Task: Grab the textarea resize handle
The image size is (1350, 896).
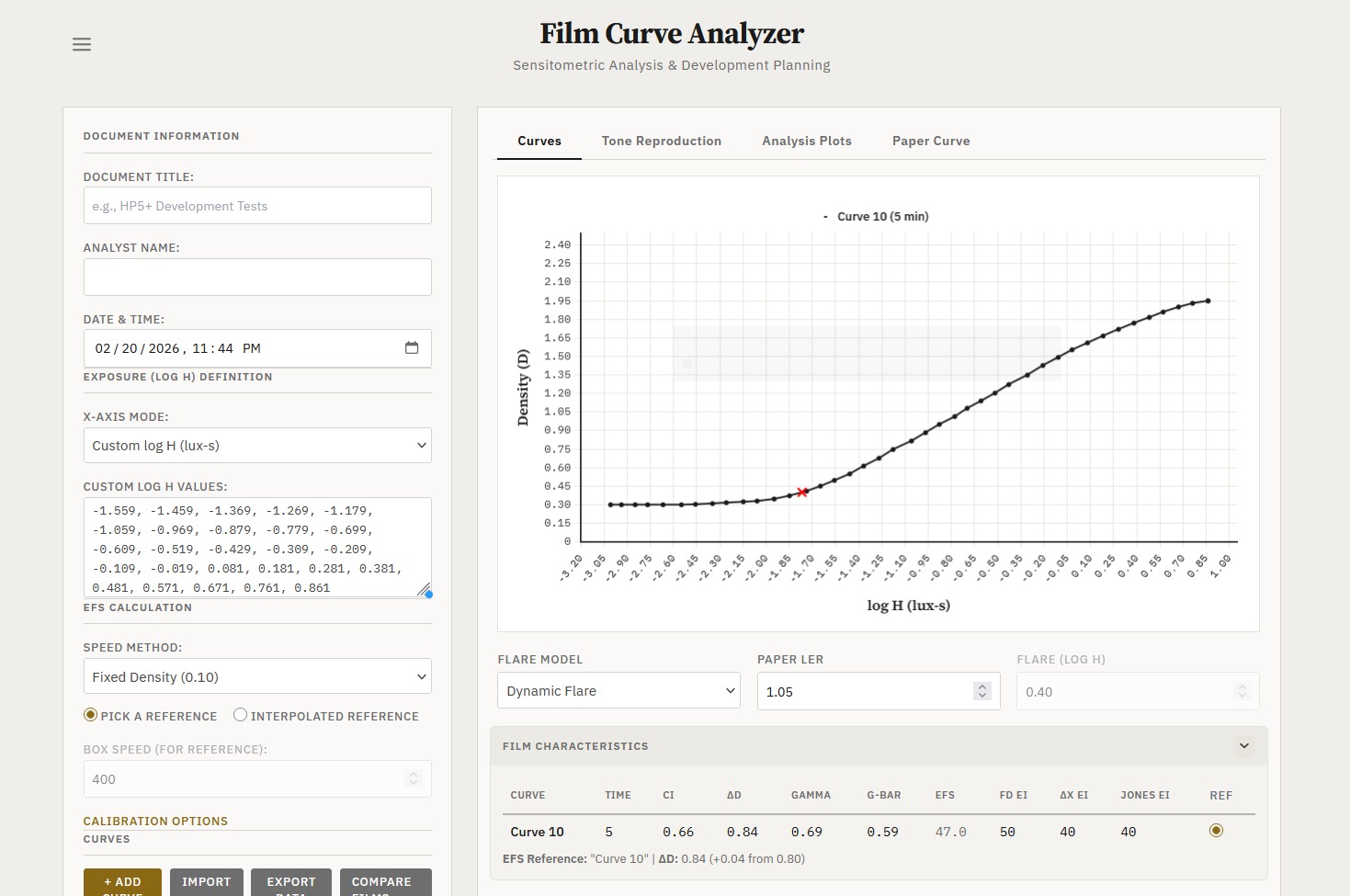Action: pos(424,590)
